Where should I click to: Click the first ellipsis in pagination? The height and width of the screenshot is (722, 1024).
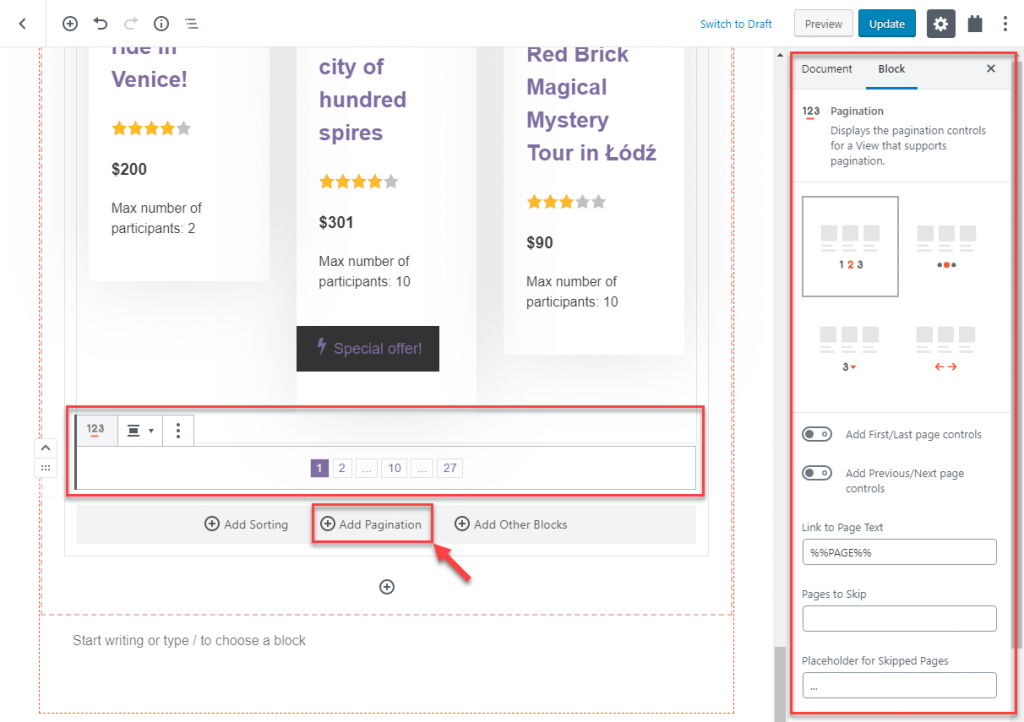[x=366, y=468]
